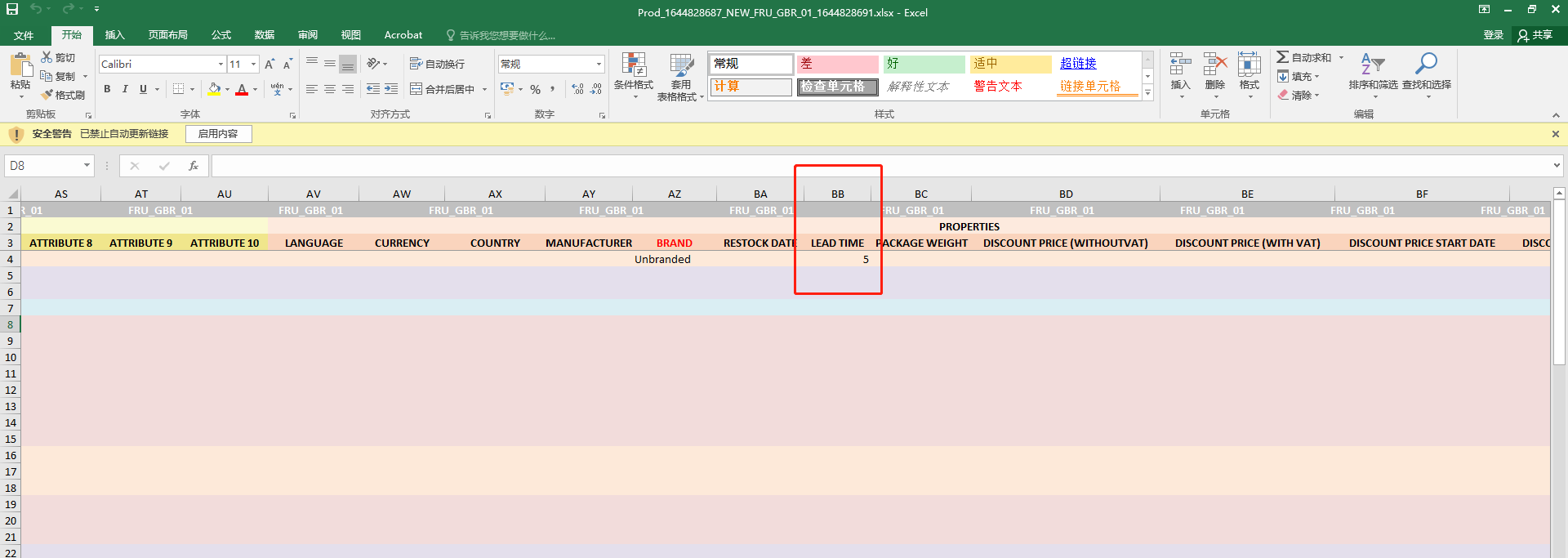Increase indent icon
The height and width of the screenshot is (558, 1568).
click(391, 89)
